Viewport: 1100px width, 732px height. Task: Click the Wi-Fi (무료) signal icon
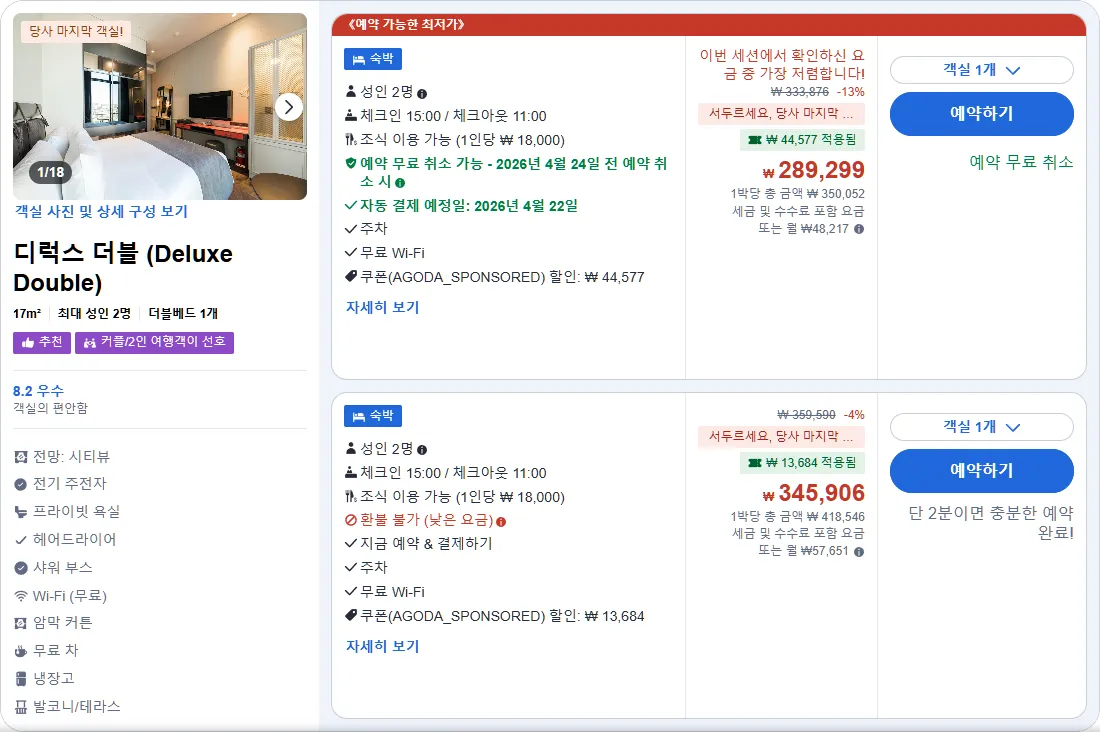point(21,596)
